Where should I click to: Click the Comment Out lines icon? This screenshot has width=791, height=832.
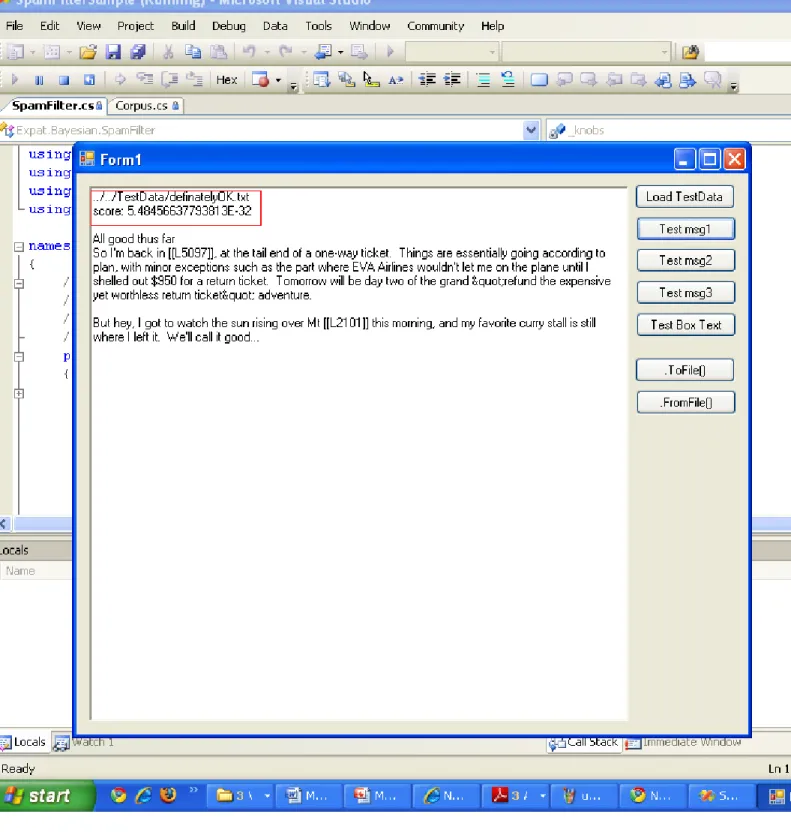pos(483,80)
